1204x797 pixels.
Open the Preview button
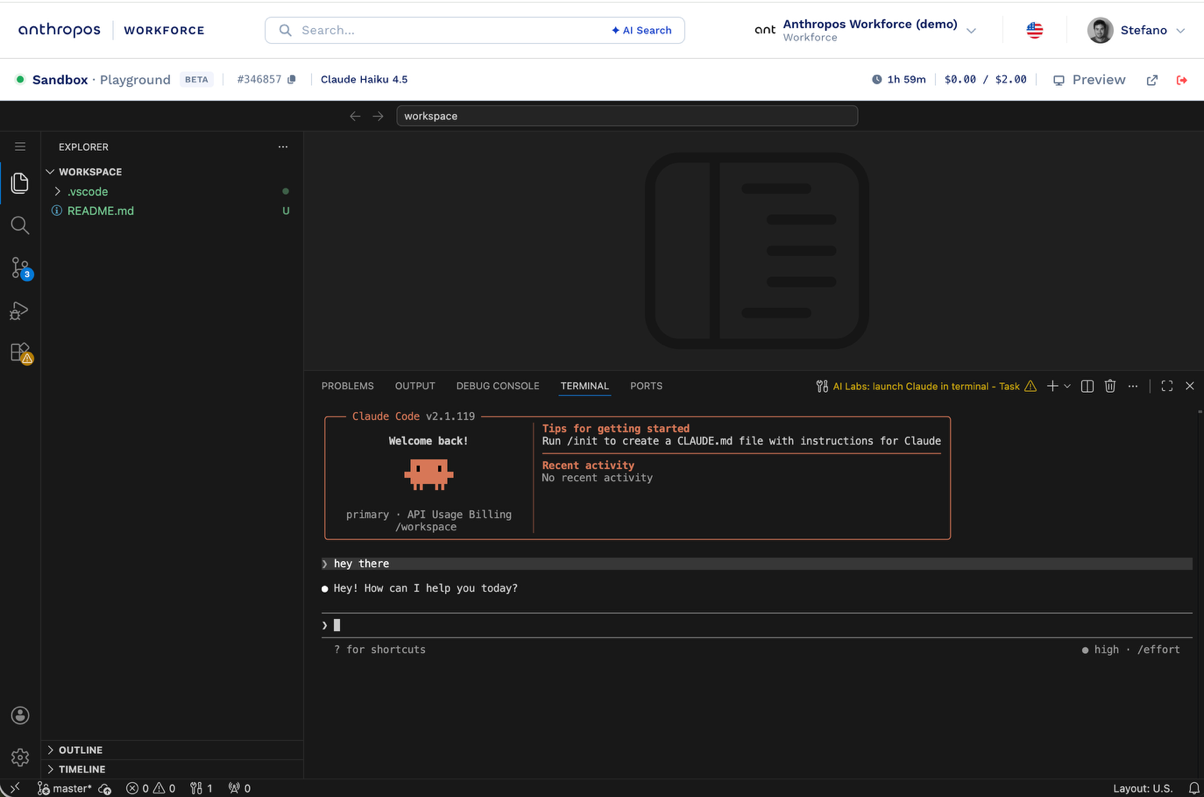coord(1089,80)
